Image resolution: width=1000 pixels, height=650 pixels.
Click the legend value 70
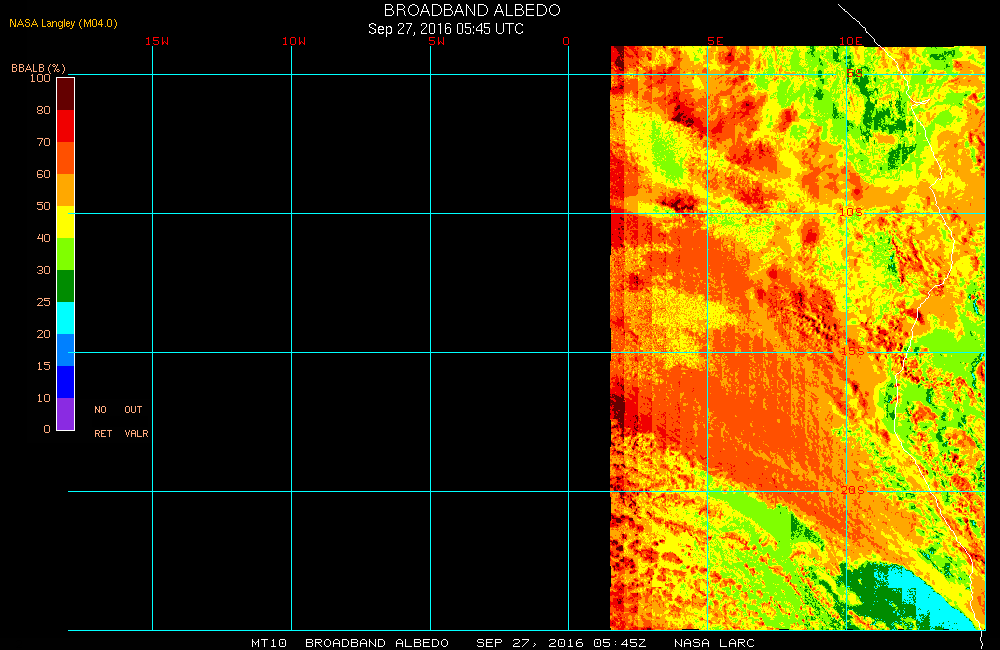point(43,142)
